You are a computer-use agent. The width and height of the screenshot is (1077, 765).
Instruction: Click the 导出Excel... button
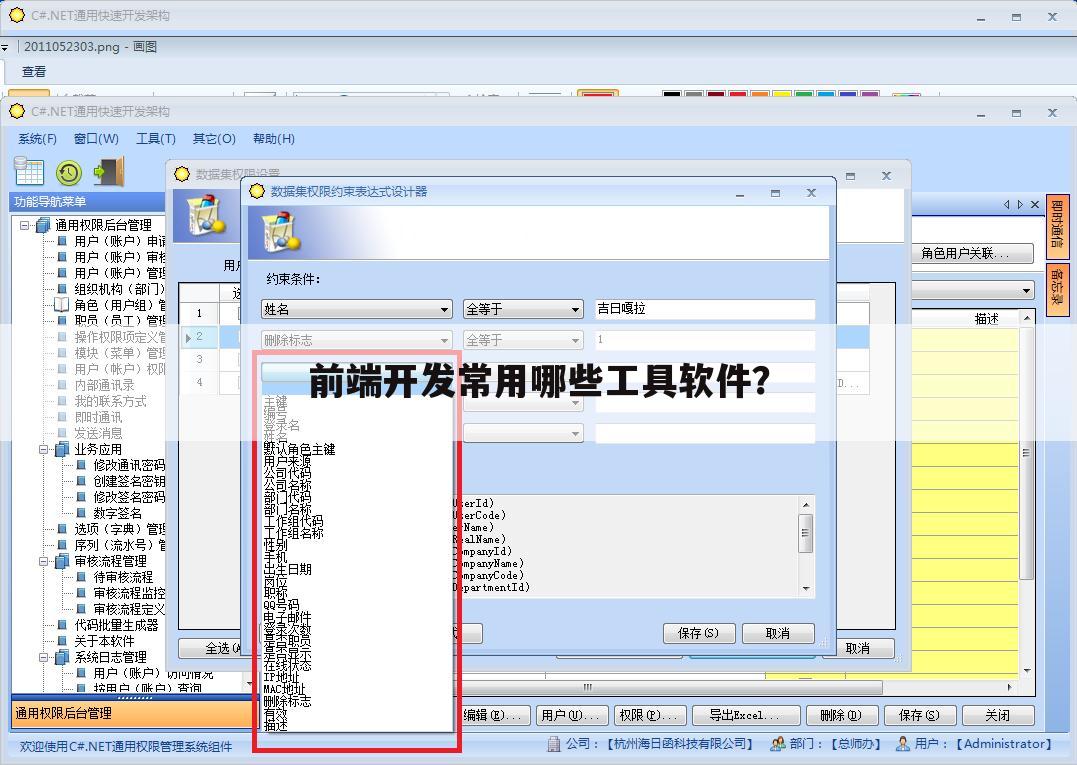tap(745, 716)
